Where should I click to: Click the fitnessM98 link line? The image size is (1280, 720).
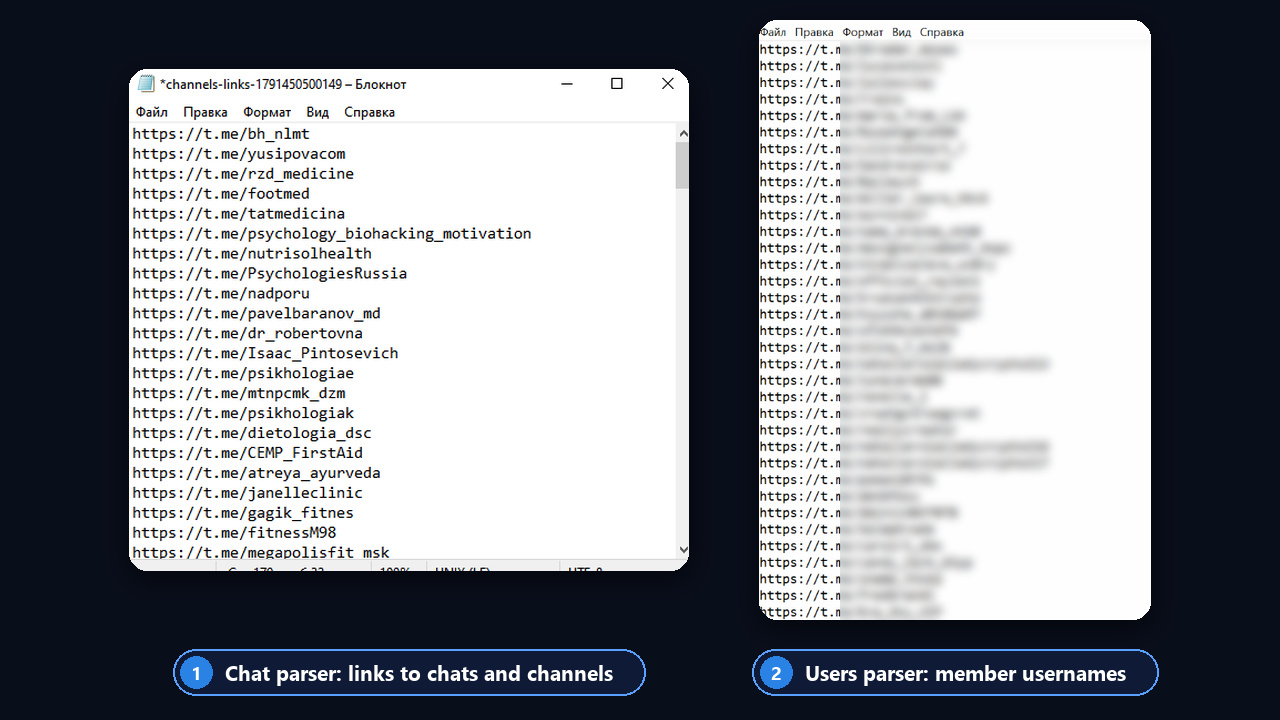235,533
